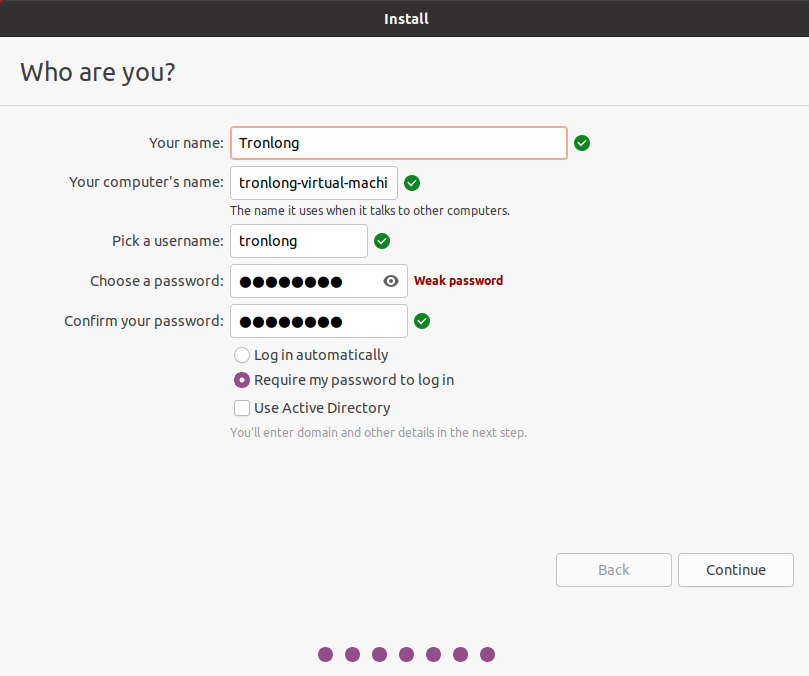
Task: Select Require my password to log in
Action: 242,380
